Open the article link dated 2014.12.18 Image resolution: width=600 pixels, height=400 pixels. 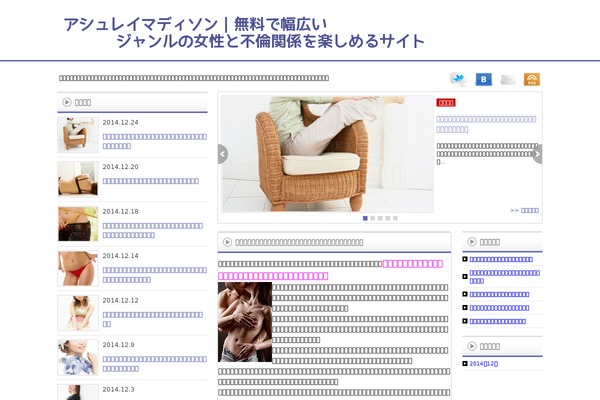click(153, 230)
